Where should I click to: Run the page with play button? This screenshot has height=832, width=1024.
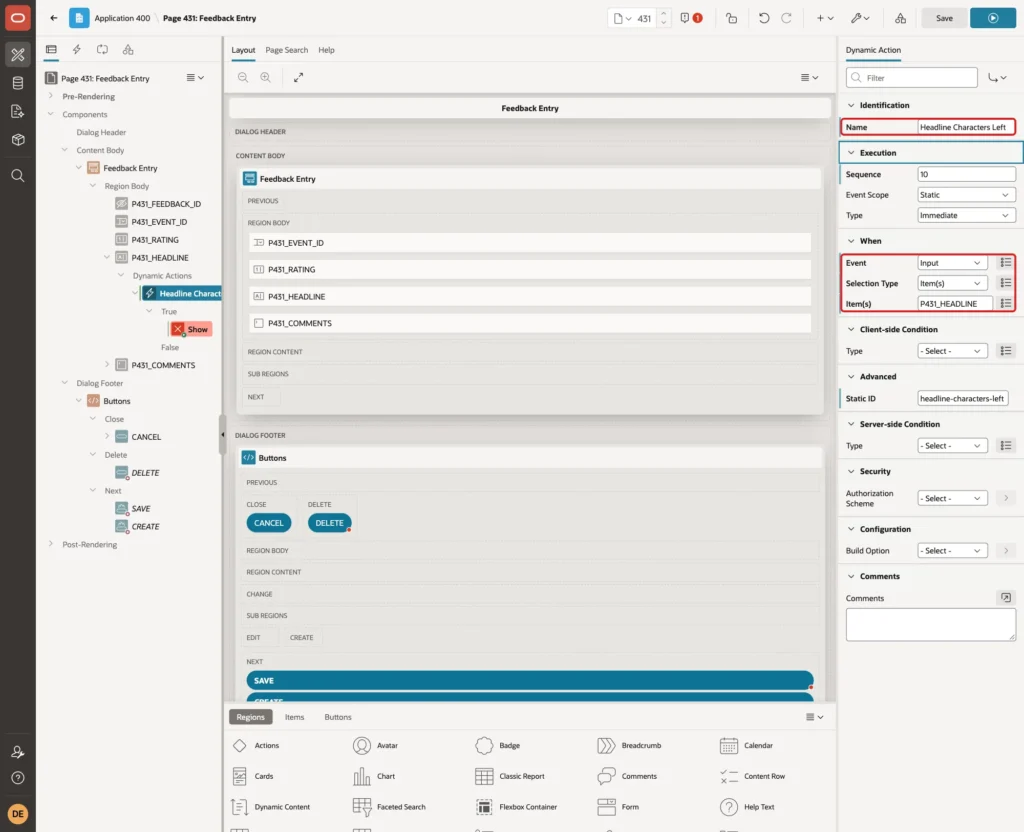[993, 18]
